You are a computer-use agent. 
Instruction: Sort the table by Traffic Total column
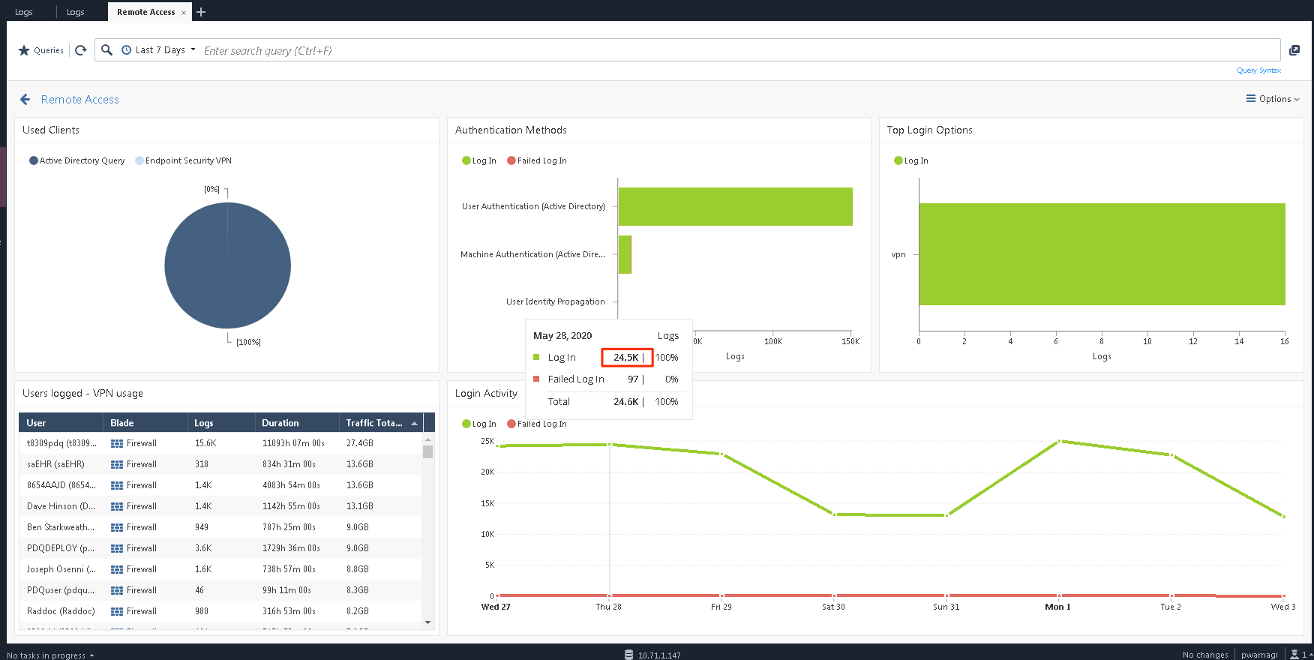pos(374,423)
